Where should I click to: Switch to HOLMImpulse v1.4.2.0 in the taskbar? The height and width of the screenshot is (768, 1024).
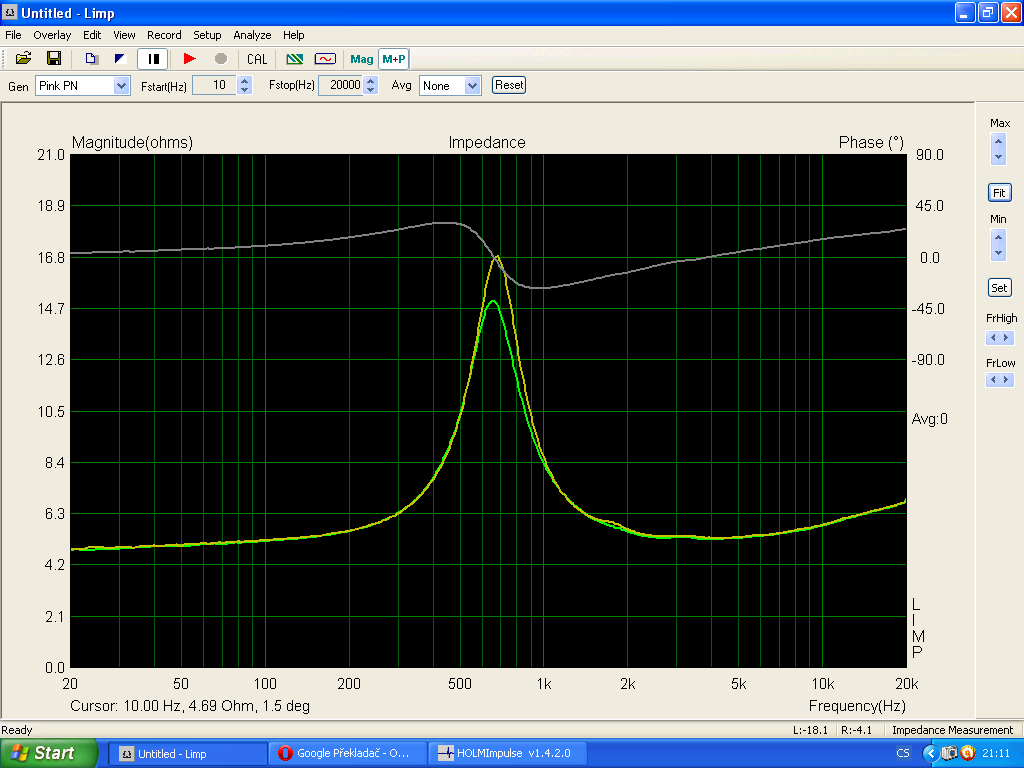508,754
